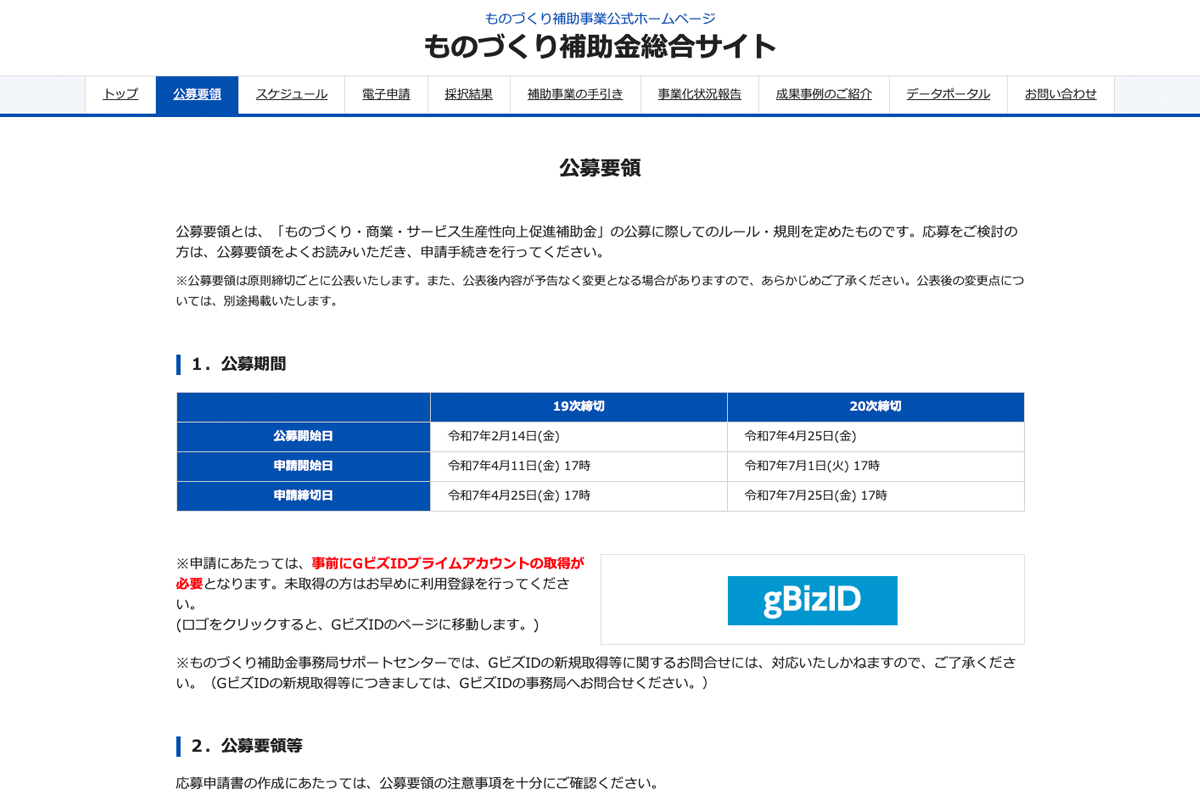This screenshot has width=1200, height=800.
Task: Open the 採択結果 nav item
Action: [469, 94]
